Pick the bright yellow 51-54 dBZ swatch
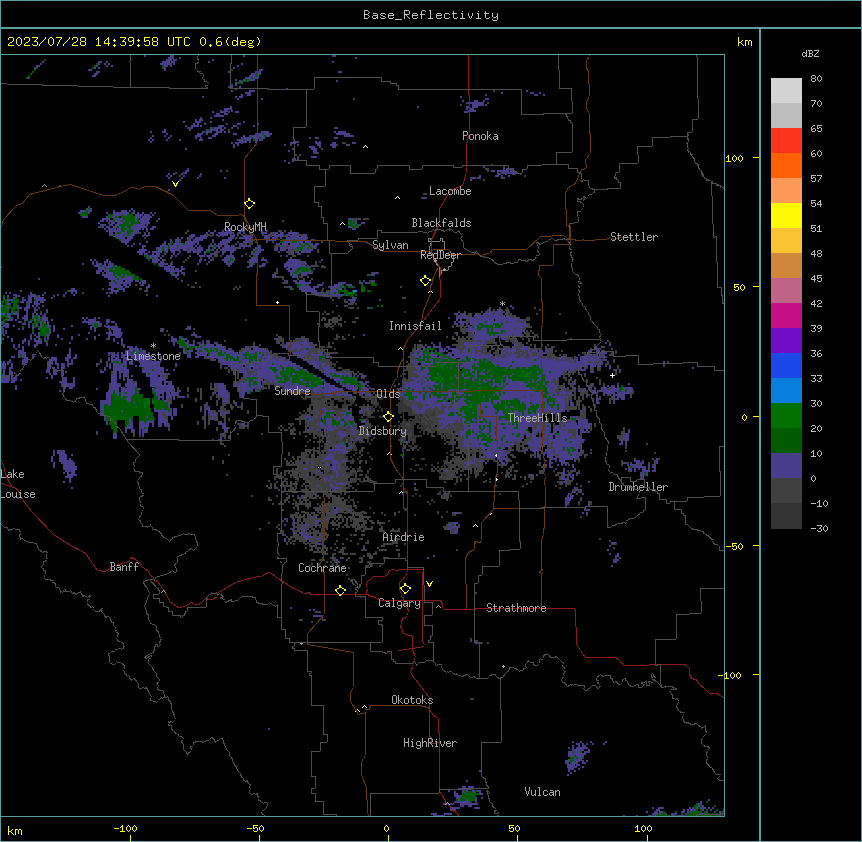862x842 pixels. coord(786,215)
